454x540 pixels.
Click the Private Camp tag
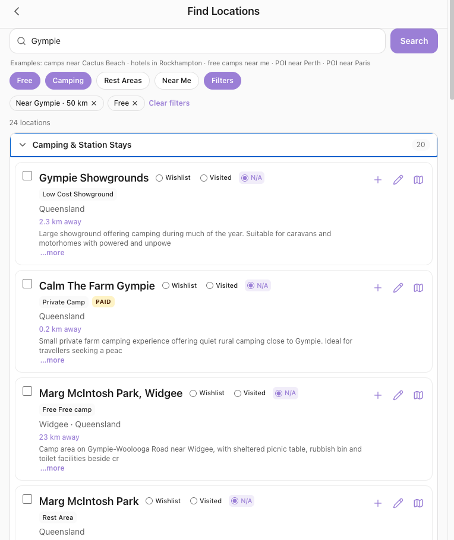coord(64,302)
